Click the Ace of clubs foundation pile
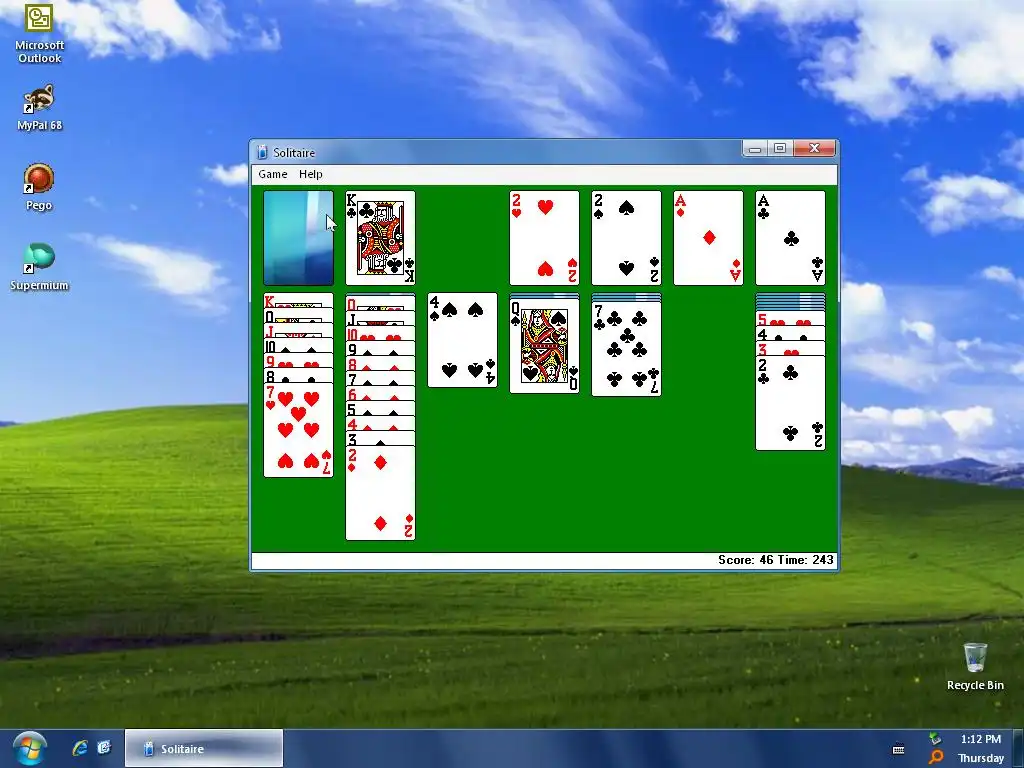The width and height of the screenshot is (1024, 768). pyautogui.click(x=790, y=238)
